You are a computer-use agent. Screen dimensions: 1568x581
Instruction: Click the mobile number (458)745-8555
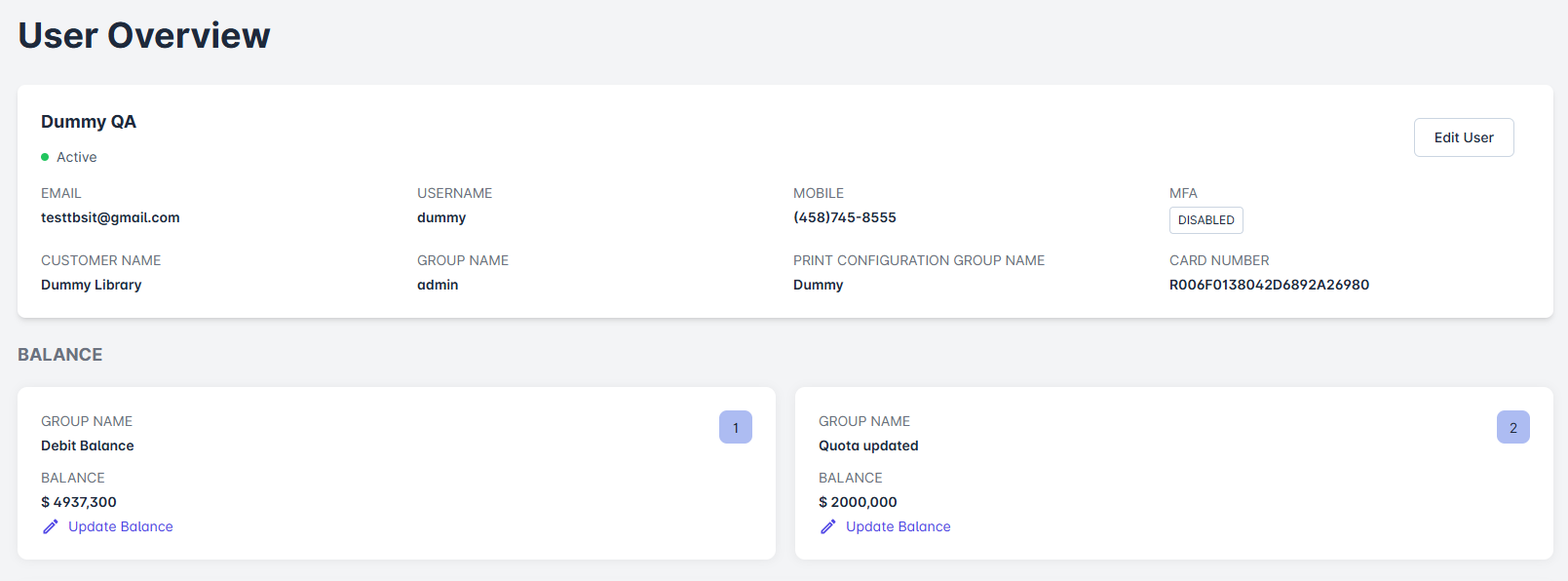pos(844,217)
